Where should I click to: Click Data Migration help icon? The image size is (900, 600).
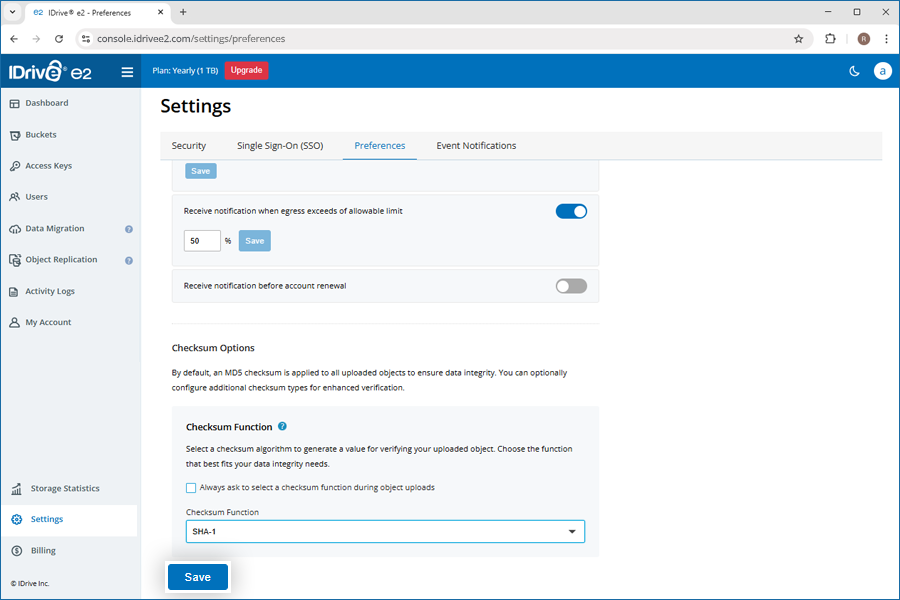[129, 229]
